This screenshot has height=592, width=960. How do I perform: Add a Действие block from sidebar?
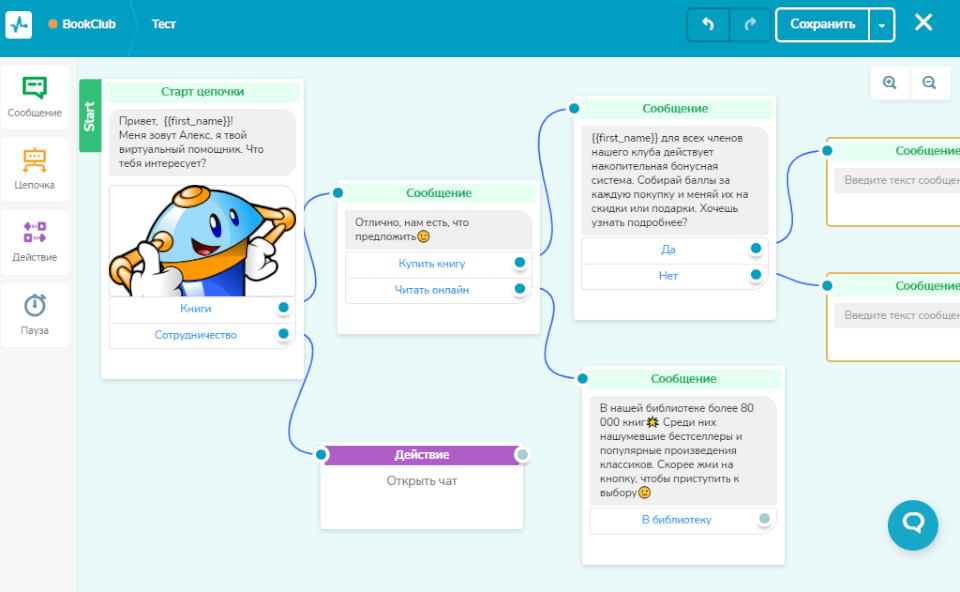(x=35, y=242)
